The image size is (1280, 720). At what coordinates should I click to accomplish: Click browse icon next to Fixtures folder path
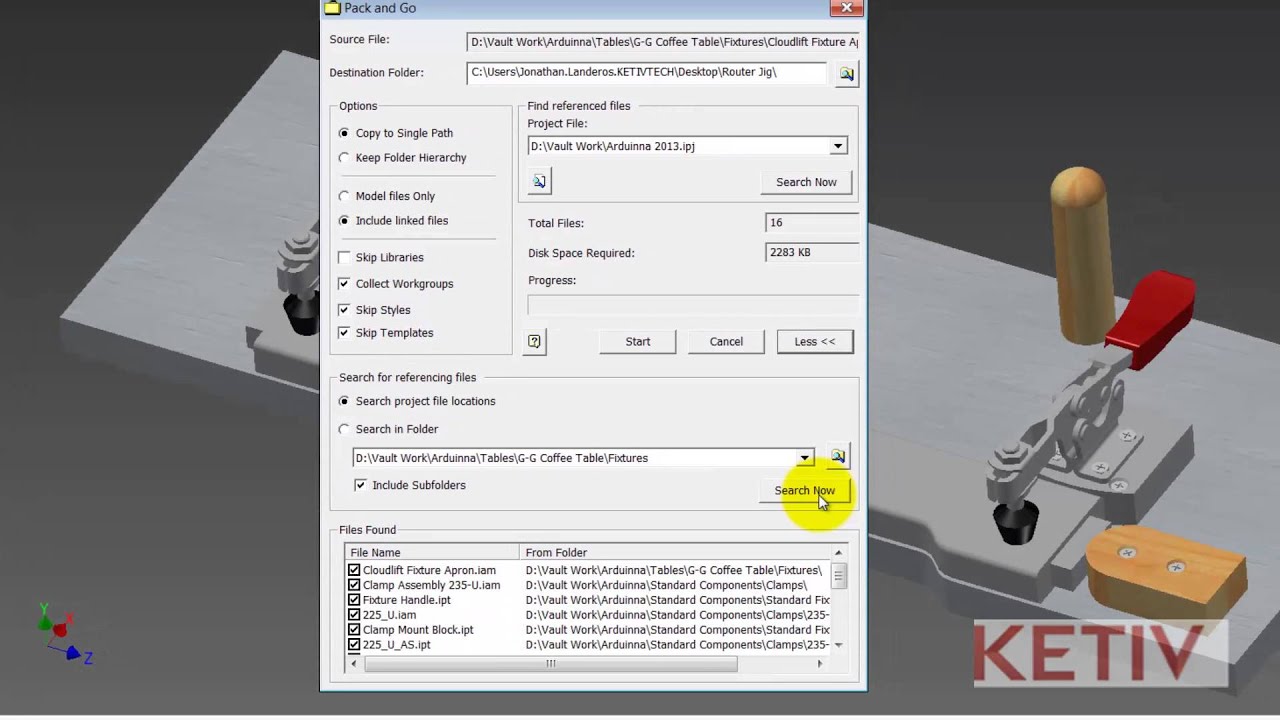[838, 457]
